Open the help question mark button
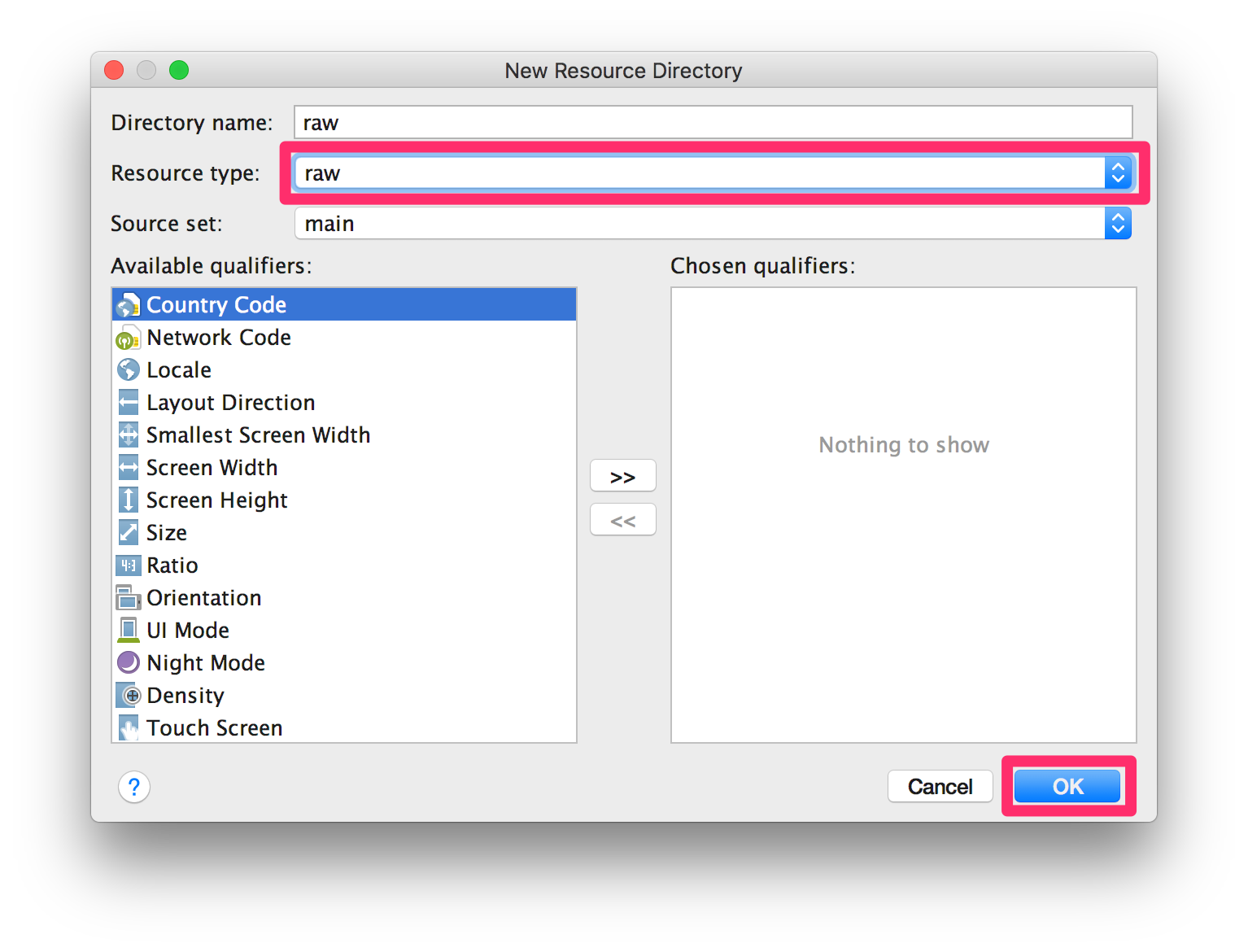 click(x=134, y=787)
